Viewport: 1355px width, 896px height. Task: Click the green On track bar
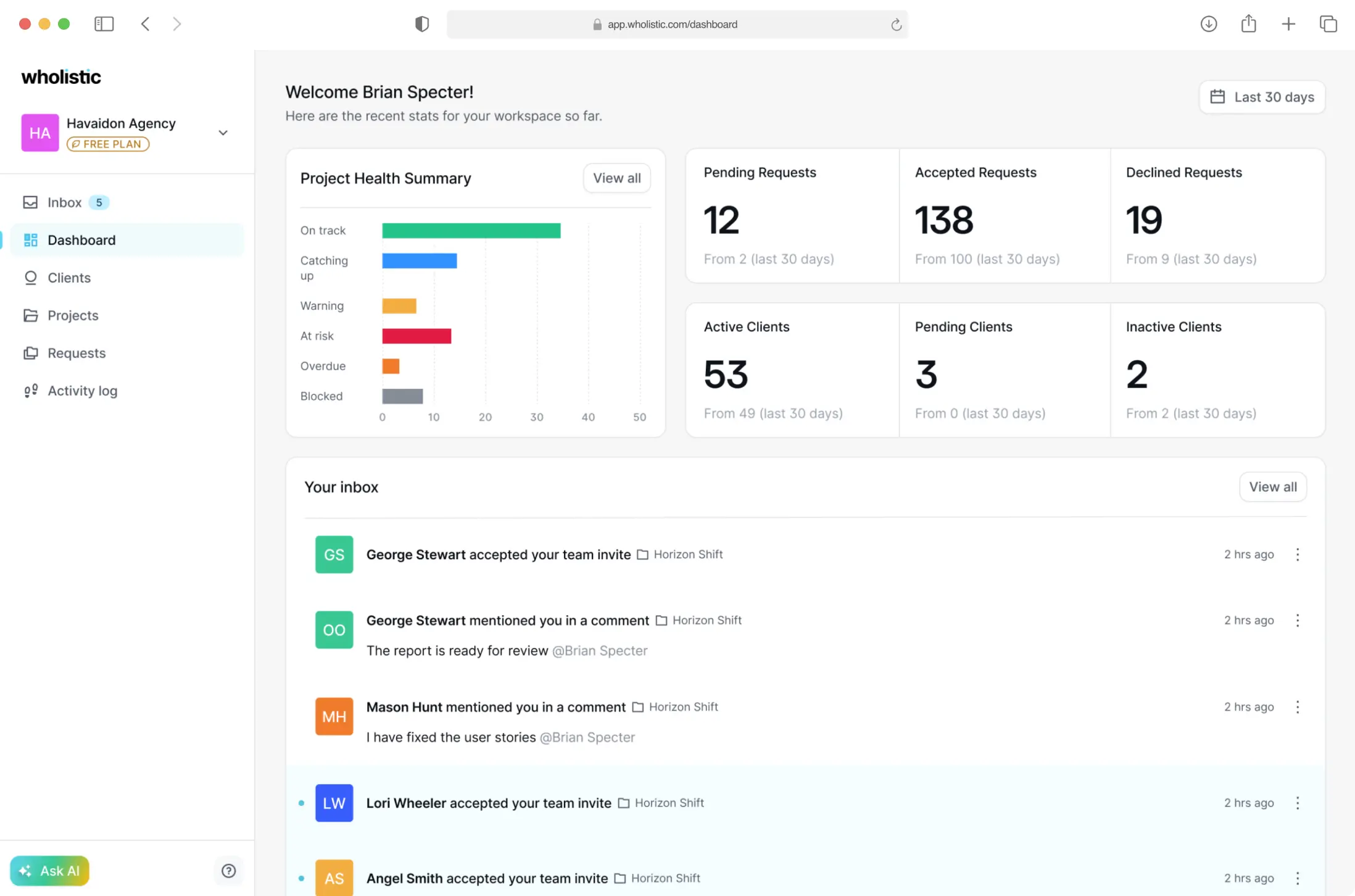tap(471, 231)
